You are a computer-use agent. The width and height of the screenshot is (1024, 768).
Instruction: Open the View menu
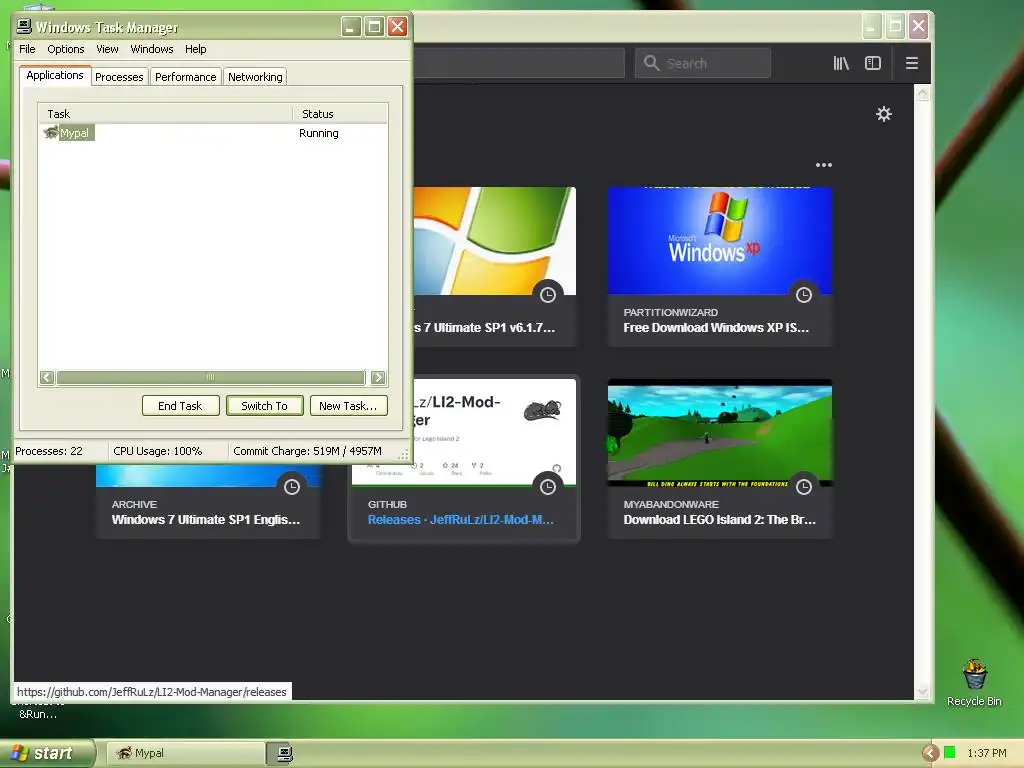tap(107, 49)
